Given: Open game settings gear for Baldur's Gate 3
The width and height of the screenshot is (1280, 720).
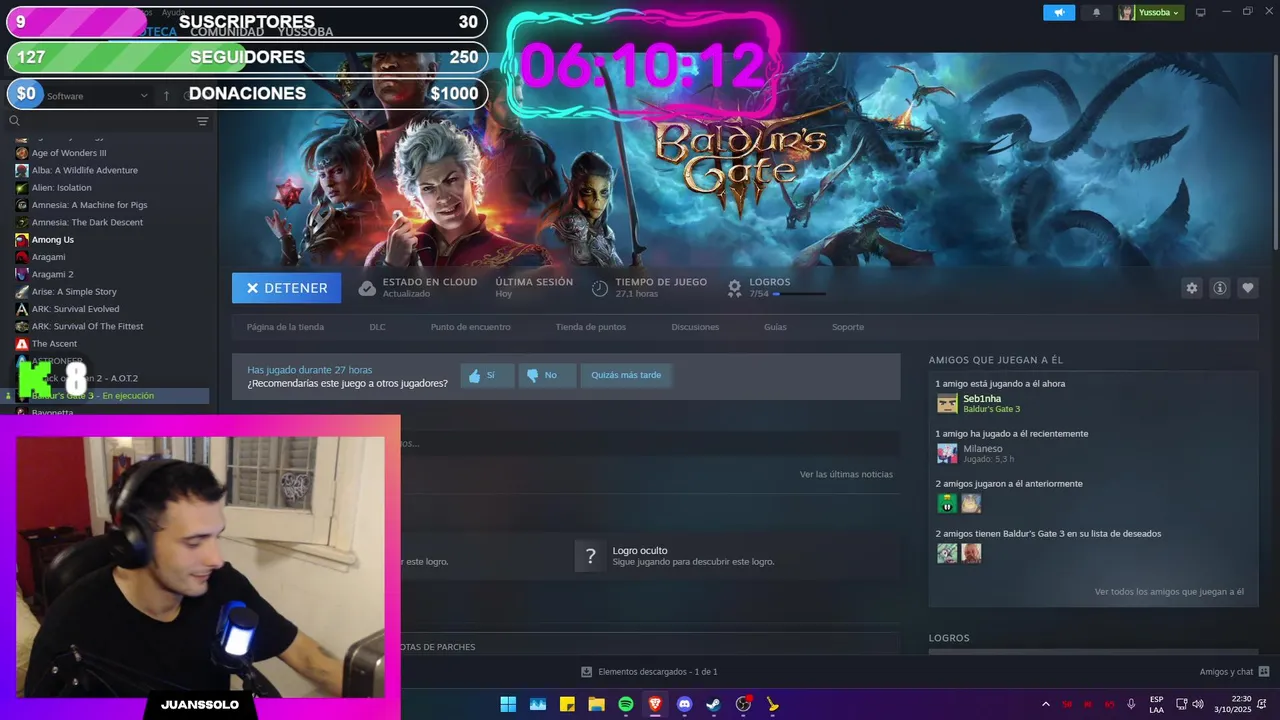Looking at the screenshot, I should click(x=1191, y=288).
